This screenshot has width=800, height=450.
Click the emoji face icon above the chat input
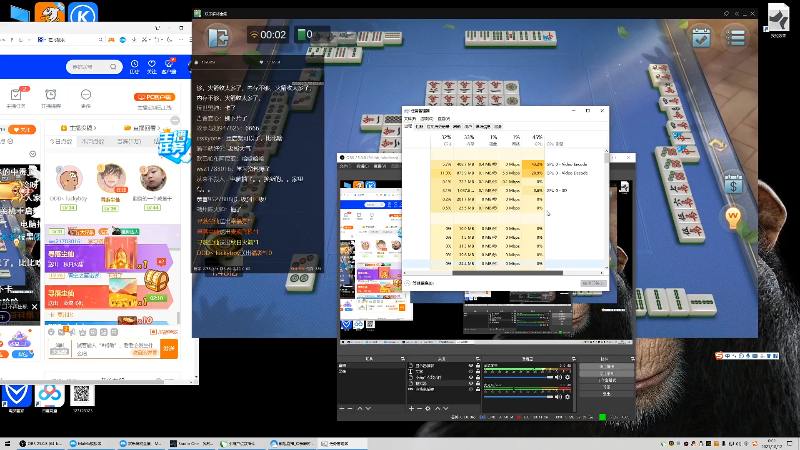[51, 332]
